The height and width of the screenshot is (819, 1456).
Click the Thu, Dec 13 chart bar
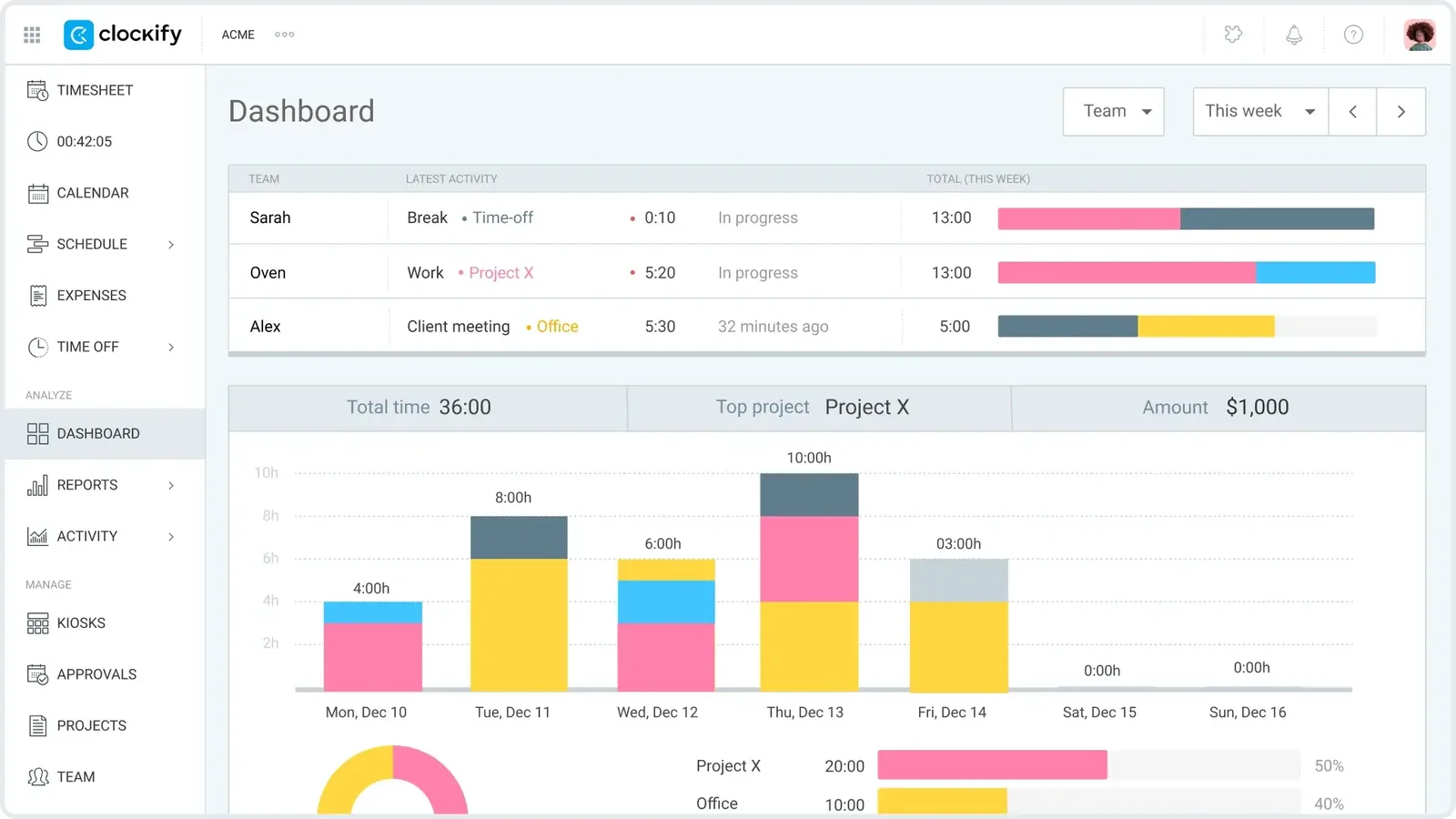click(x=809, y=582)
